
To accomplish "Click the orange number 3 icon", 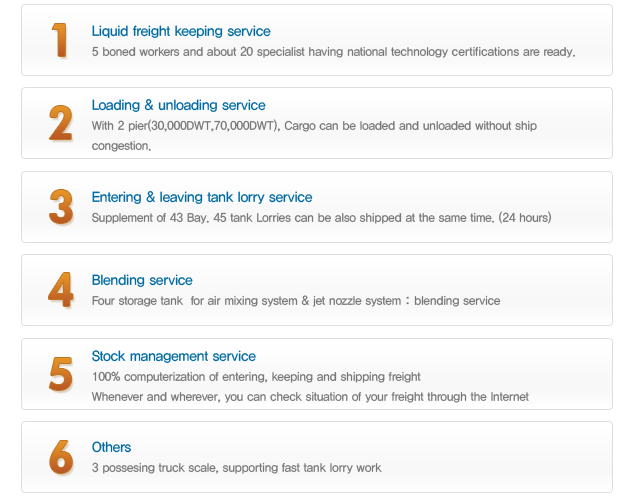I will (x=61, y=207).
